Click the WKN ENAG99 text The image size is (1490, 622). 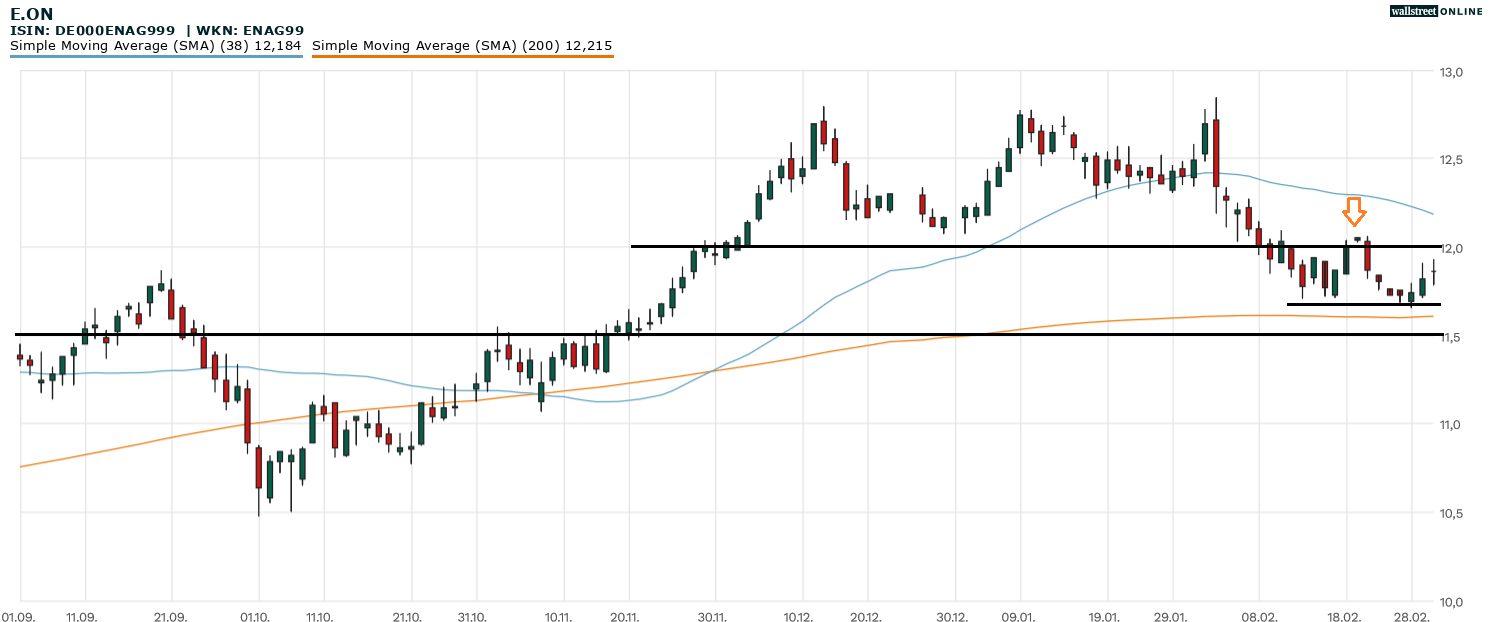(x=252, y=31)
